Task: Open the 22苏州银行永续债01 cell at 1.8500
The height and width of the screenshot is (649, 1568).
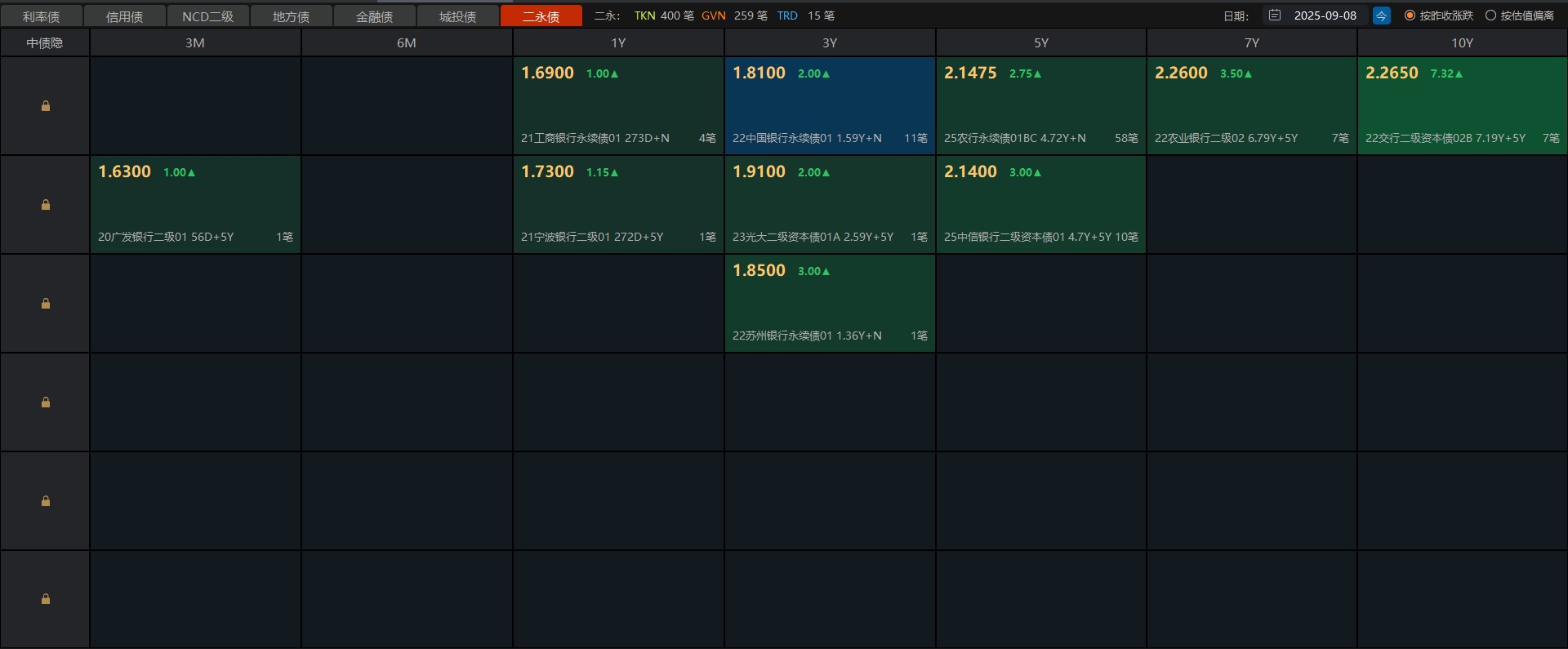Action: tap(830, 303)
